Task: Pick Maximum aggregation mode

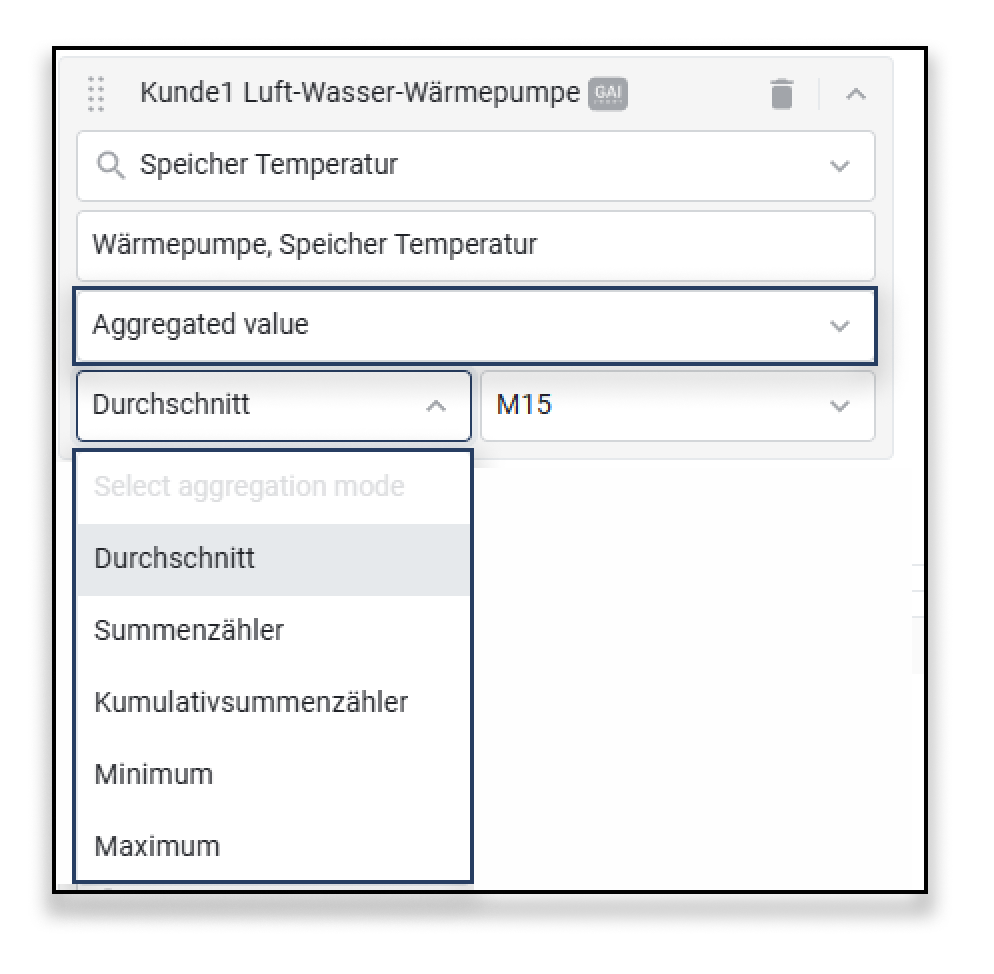Action: coord(157,846)
